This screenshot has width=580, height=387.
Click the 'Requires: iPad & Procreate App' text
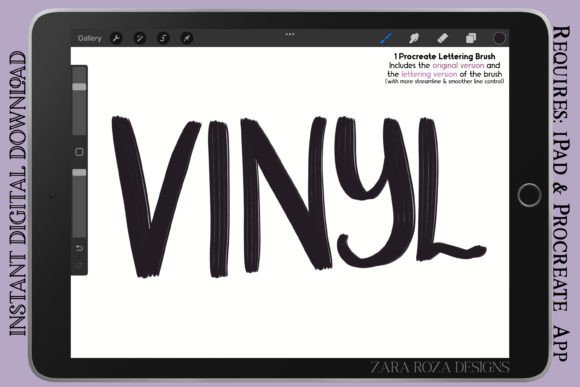click(x=562, y=194)
